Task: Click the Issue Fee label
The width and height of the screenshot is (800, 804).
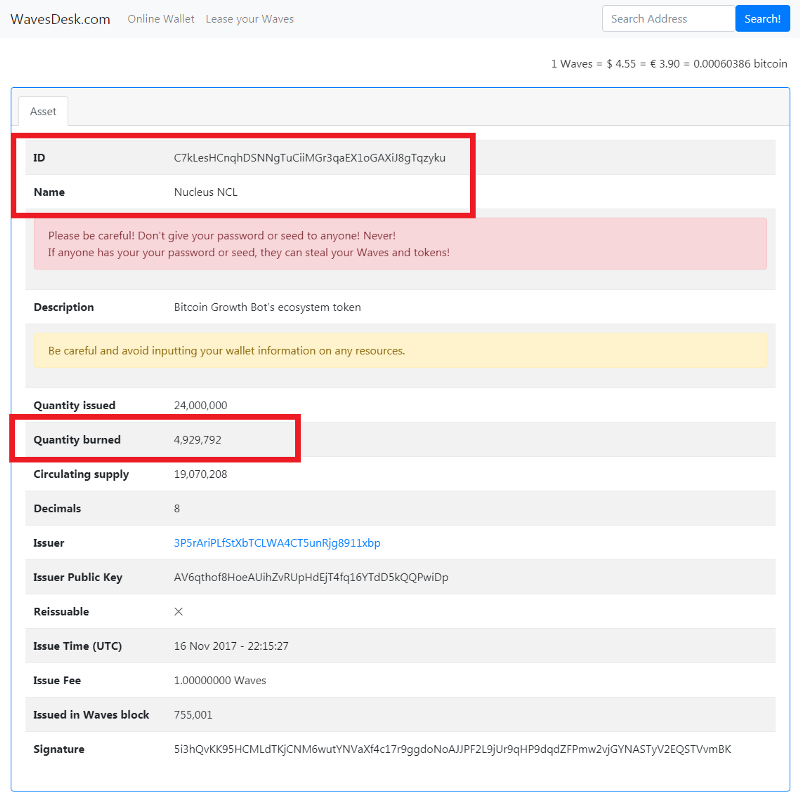Action: coord(57,680)
